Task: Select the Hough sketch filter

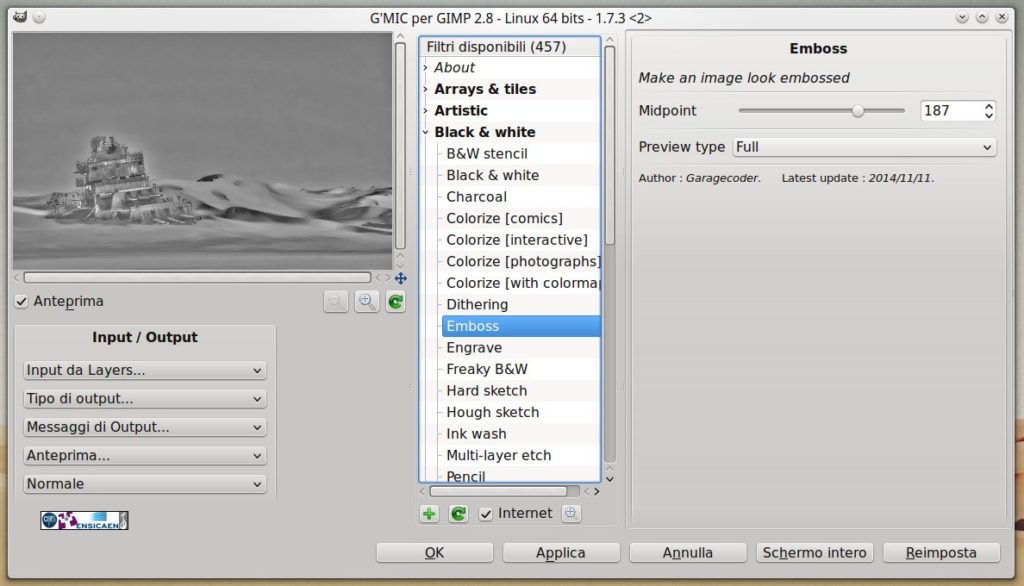Action: pos(492,412)
